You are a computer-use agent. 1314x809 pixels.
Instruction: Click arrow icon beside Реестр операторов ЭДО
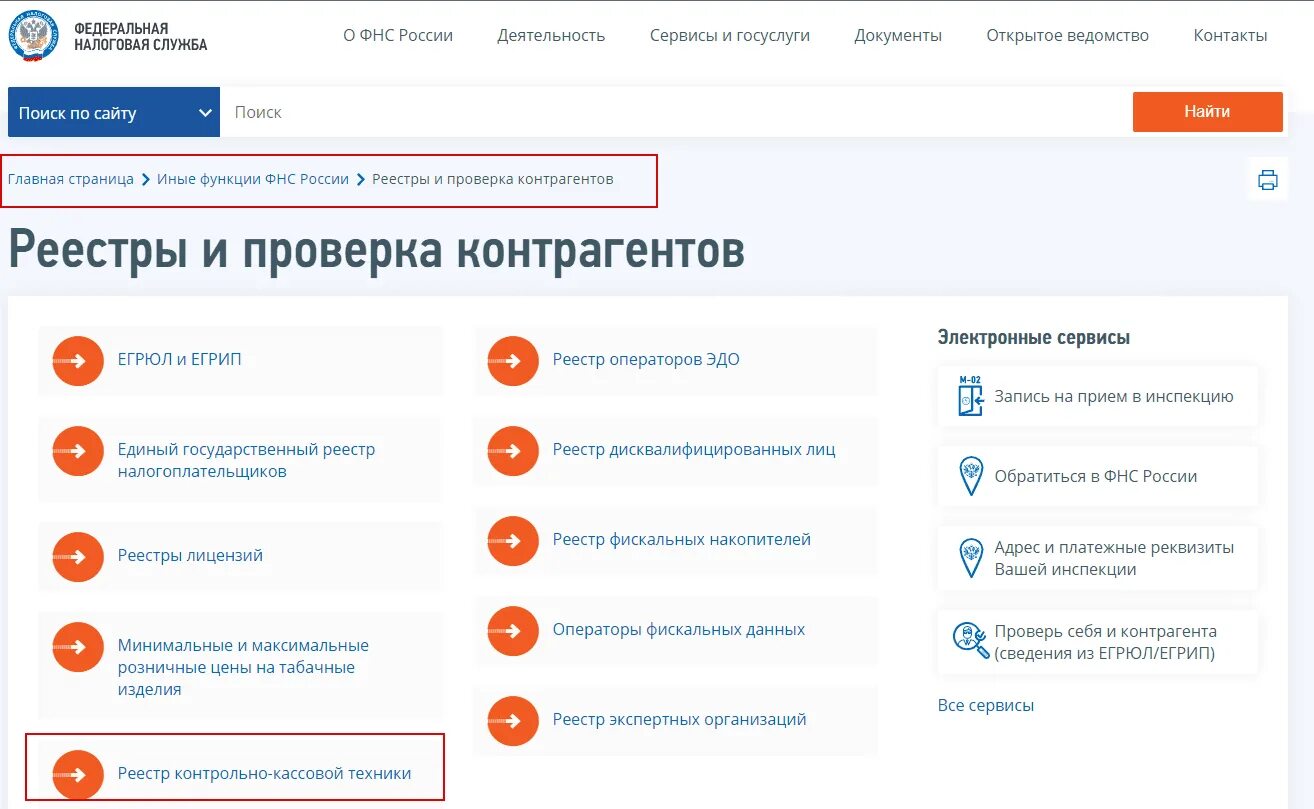513,360
